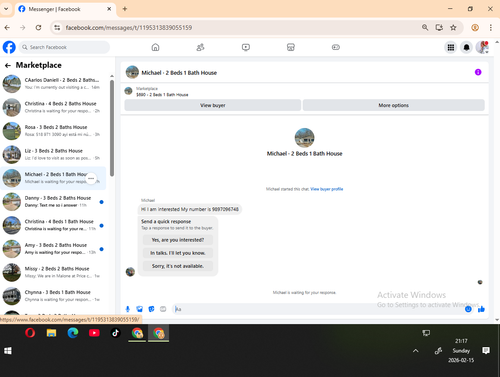Click the Search Facebook field
This screenshot has width=500, height=377.
tap(64, 47)
